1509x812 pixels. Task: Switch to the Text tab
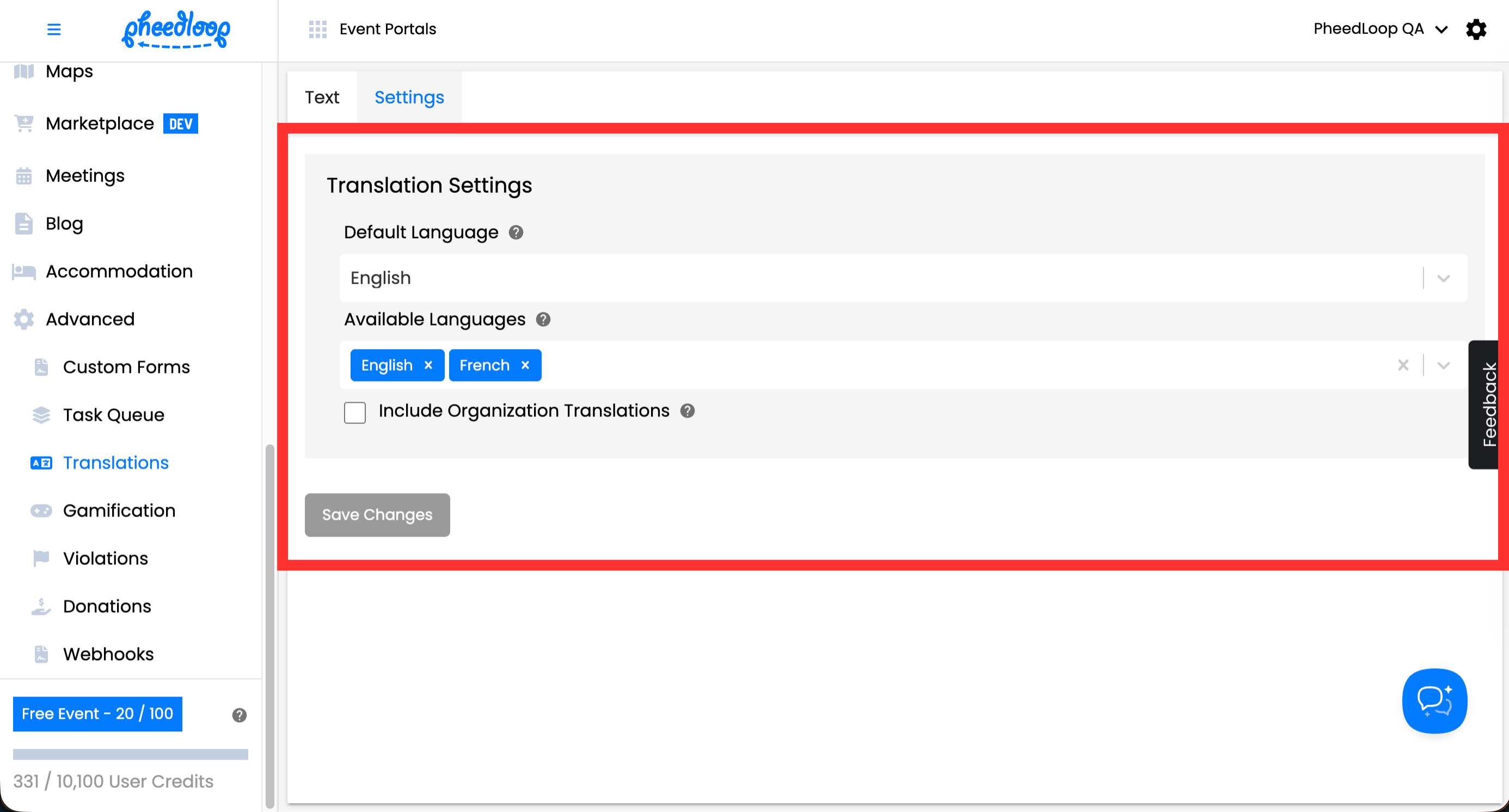coord(322,97)
